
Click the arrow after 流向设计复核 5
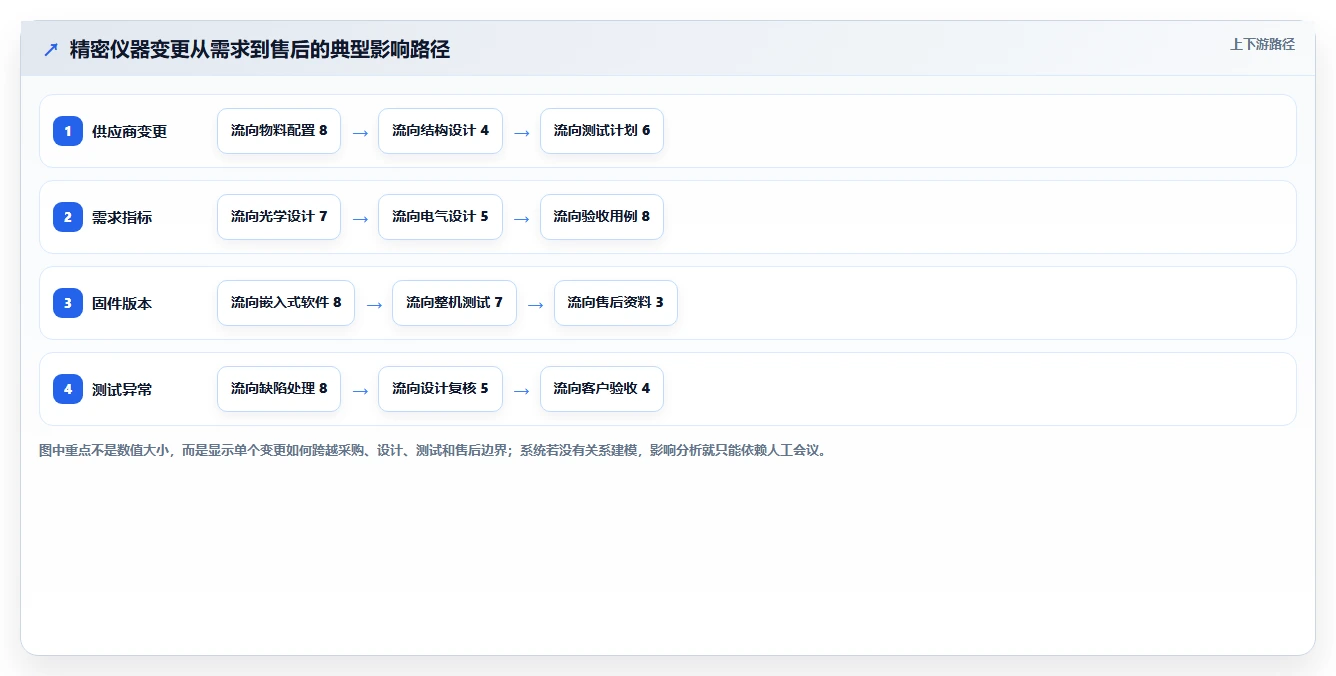[521, 390]
